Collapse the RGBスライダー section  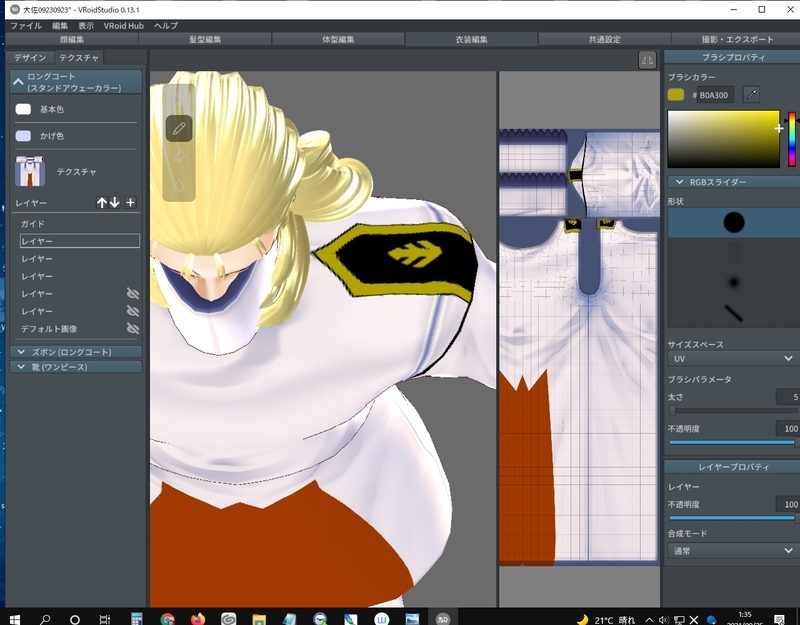point(734,182)
